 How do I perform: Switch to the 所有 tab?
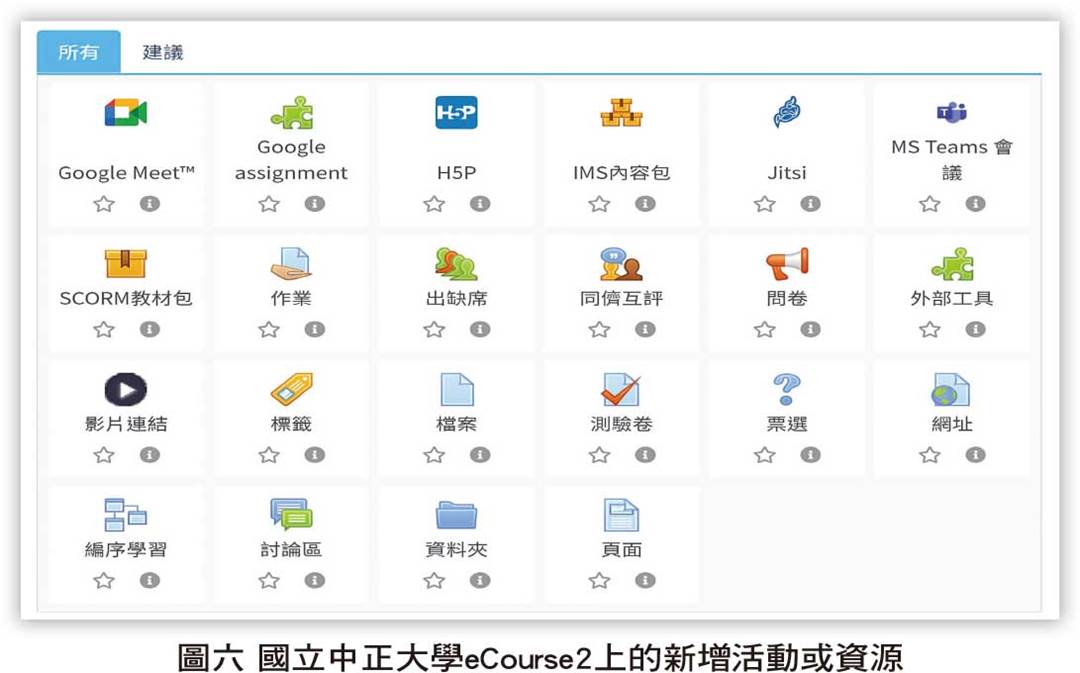click(x=79, y=52)
